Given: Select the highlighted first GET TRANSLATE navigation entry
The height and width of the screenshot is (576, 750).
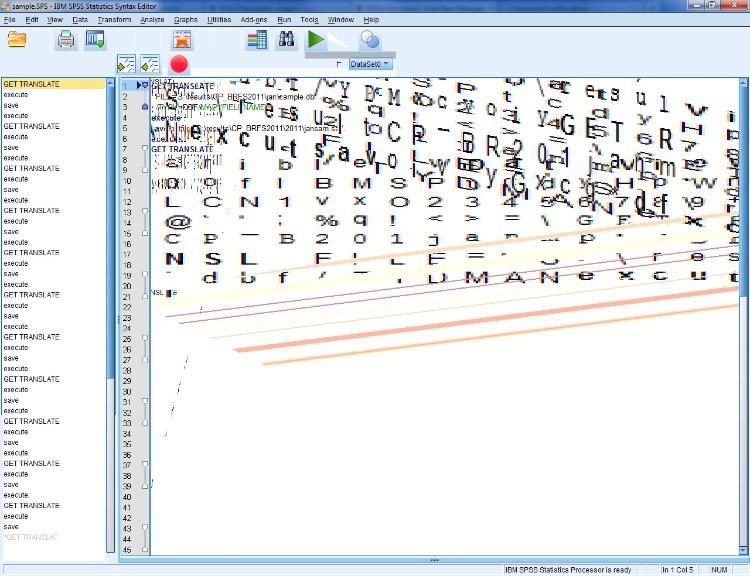Looking at the screenshot, I should [30, 84].
